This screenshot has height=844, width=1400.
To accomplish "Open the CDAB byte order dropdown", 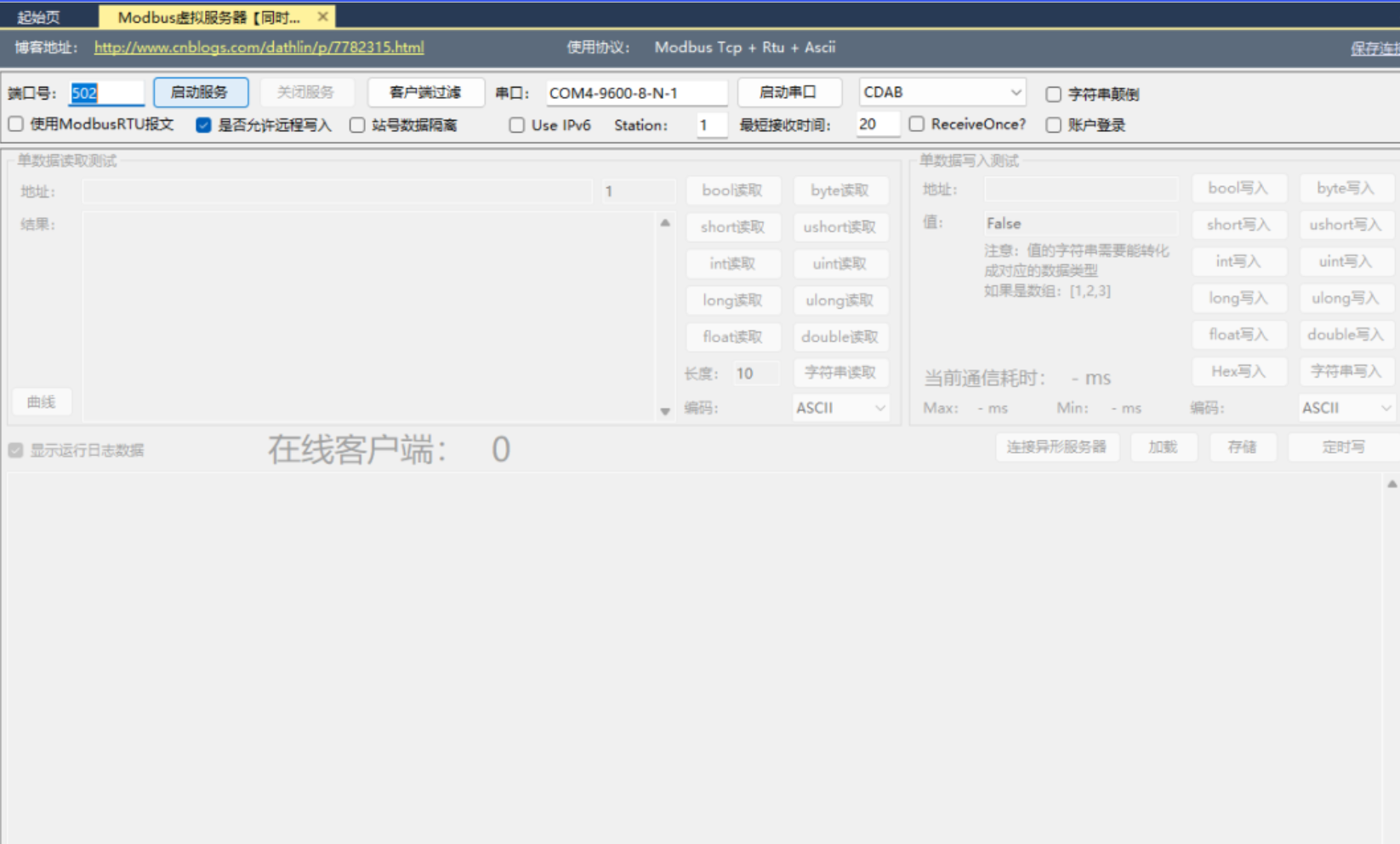I will tap(942, 92).
